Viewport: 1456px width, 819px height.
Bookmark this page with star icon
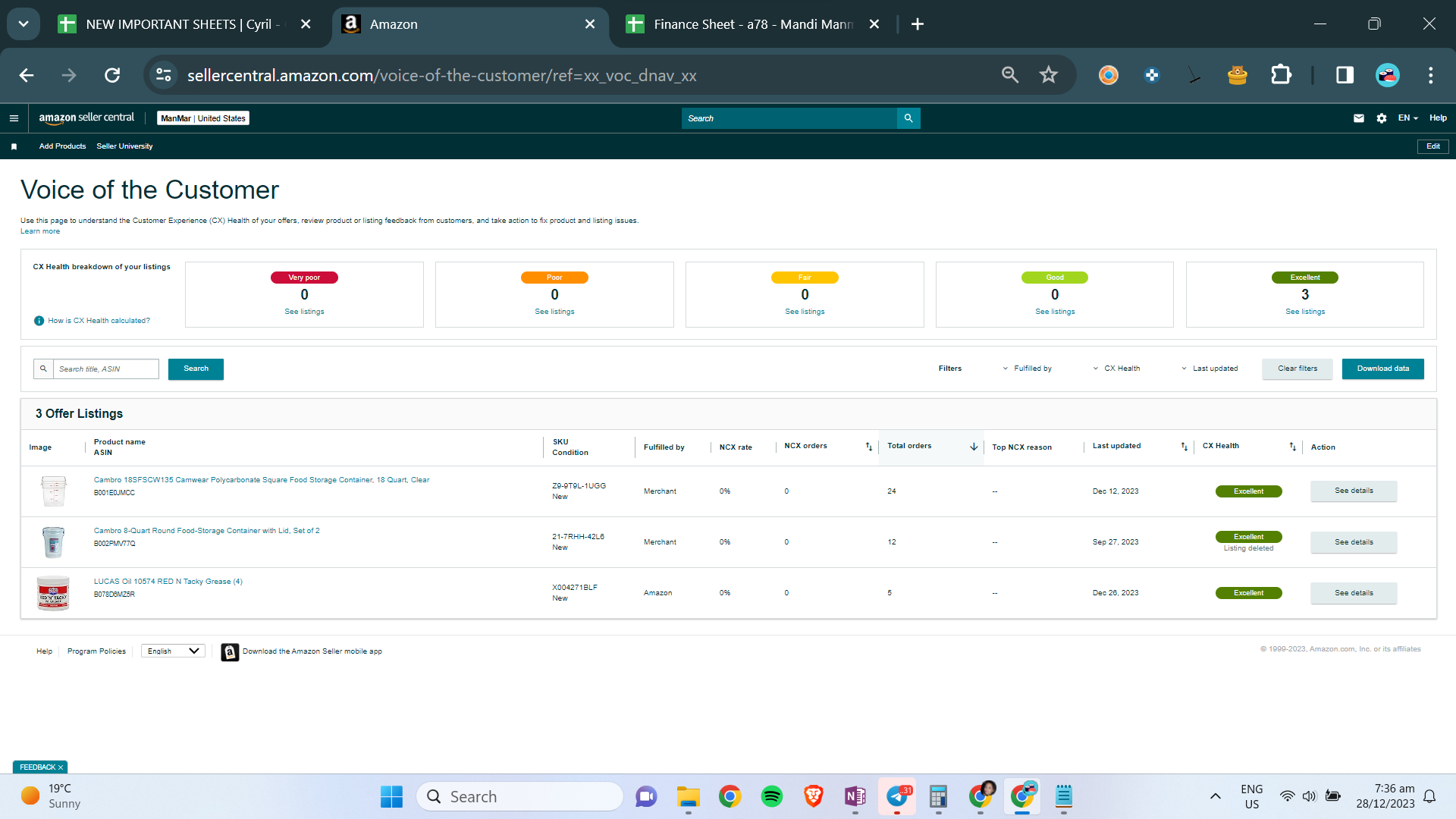pyautogui.click(x=1049, y=75)
